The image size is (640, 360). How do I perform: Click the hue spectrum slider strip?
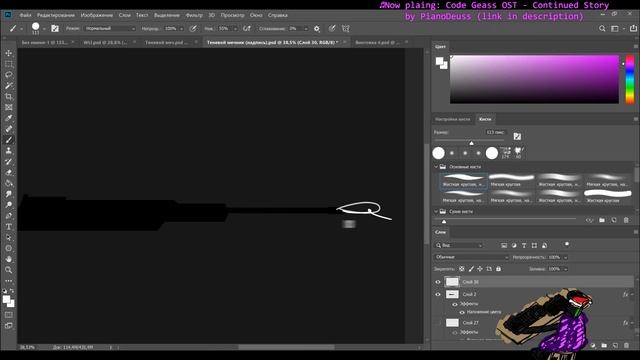pos(630,79)
